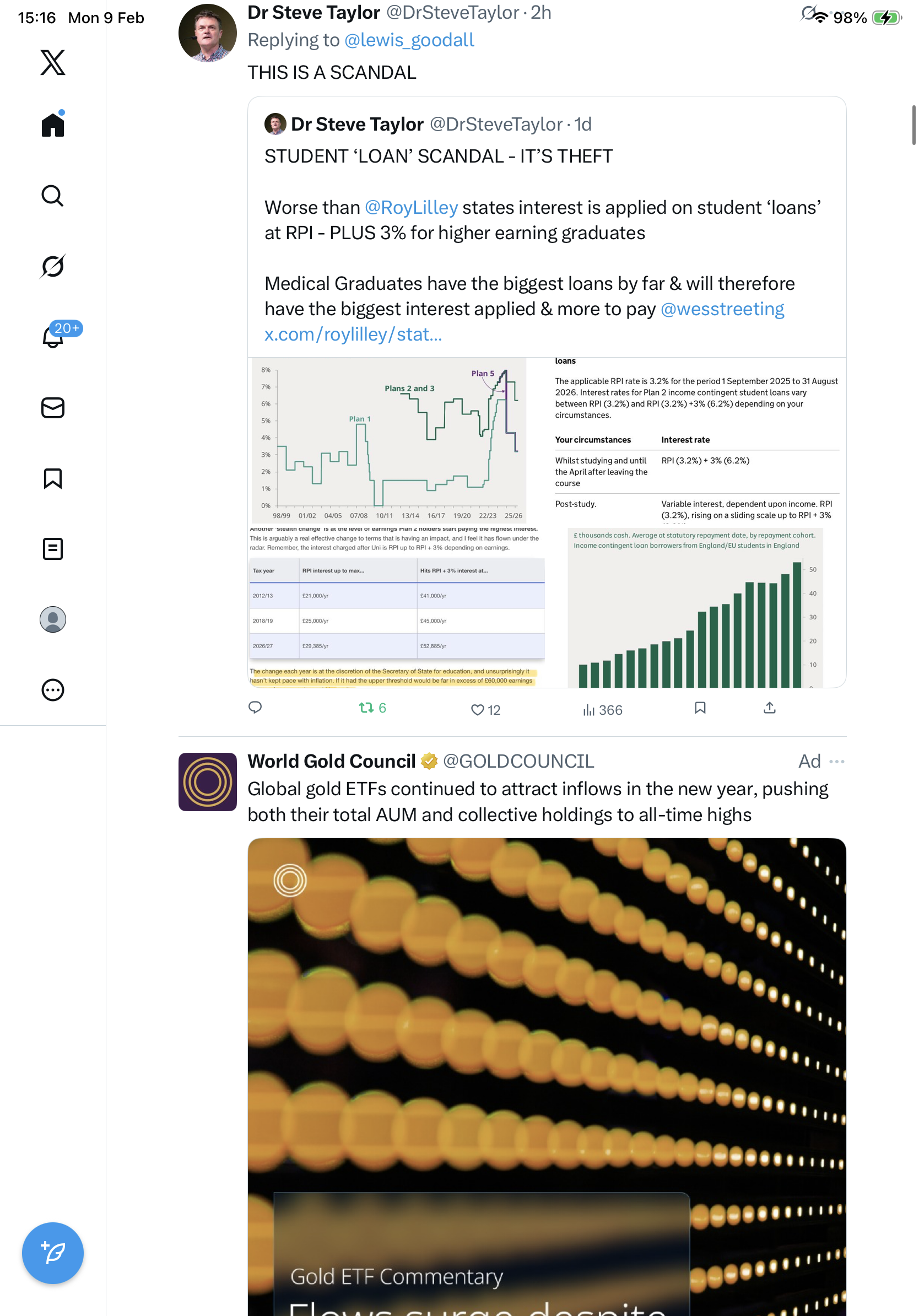Open the ad's three-dot options menu
The width and height of the screenshot is (919, 1316).
[x=836, y=761]
